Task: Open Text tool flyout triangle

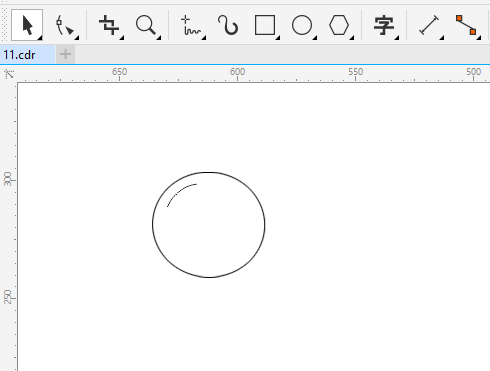Action: (x=397, y=38)
